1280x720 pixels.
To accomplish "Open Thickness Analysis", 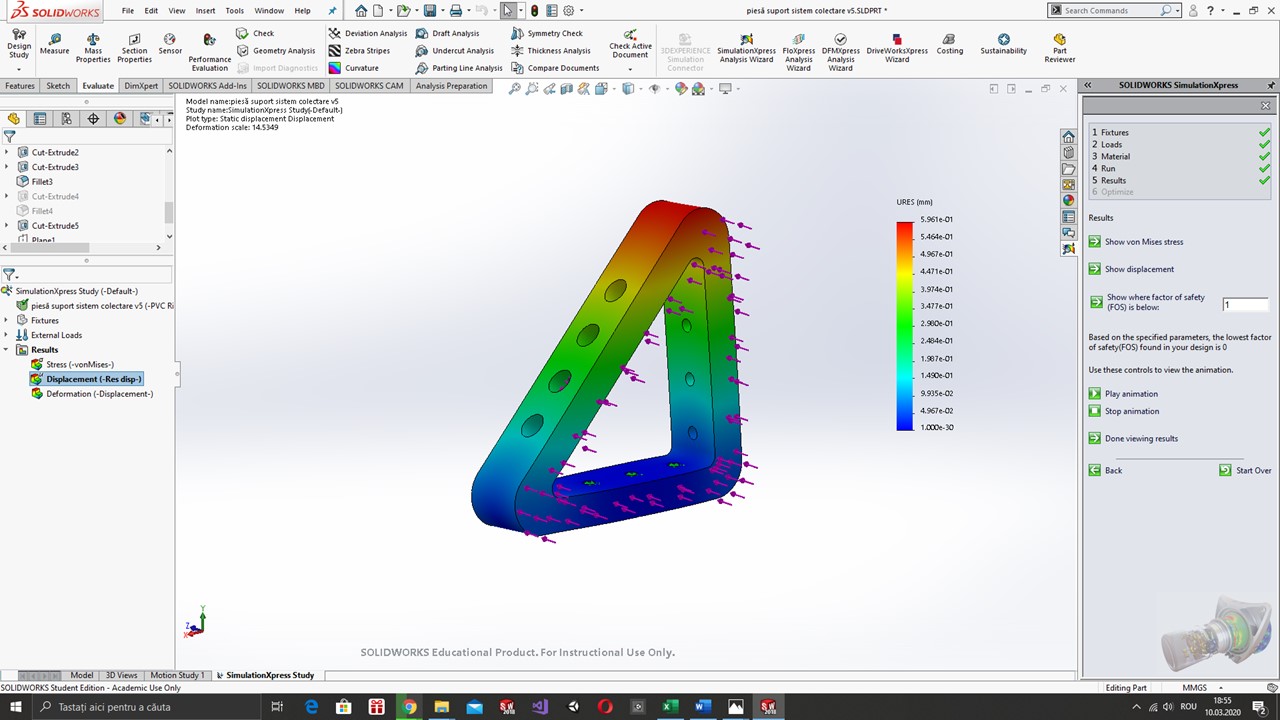I will coord(551,51).
